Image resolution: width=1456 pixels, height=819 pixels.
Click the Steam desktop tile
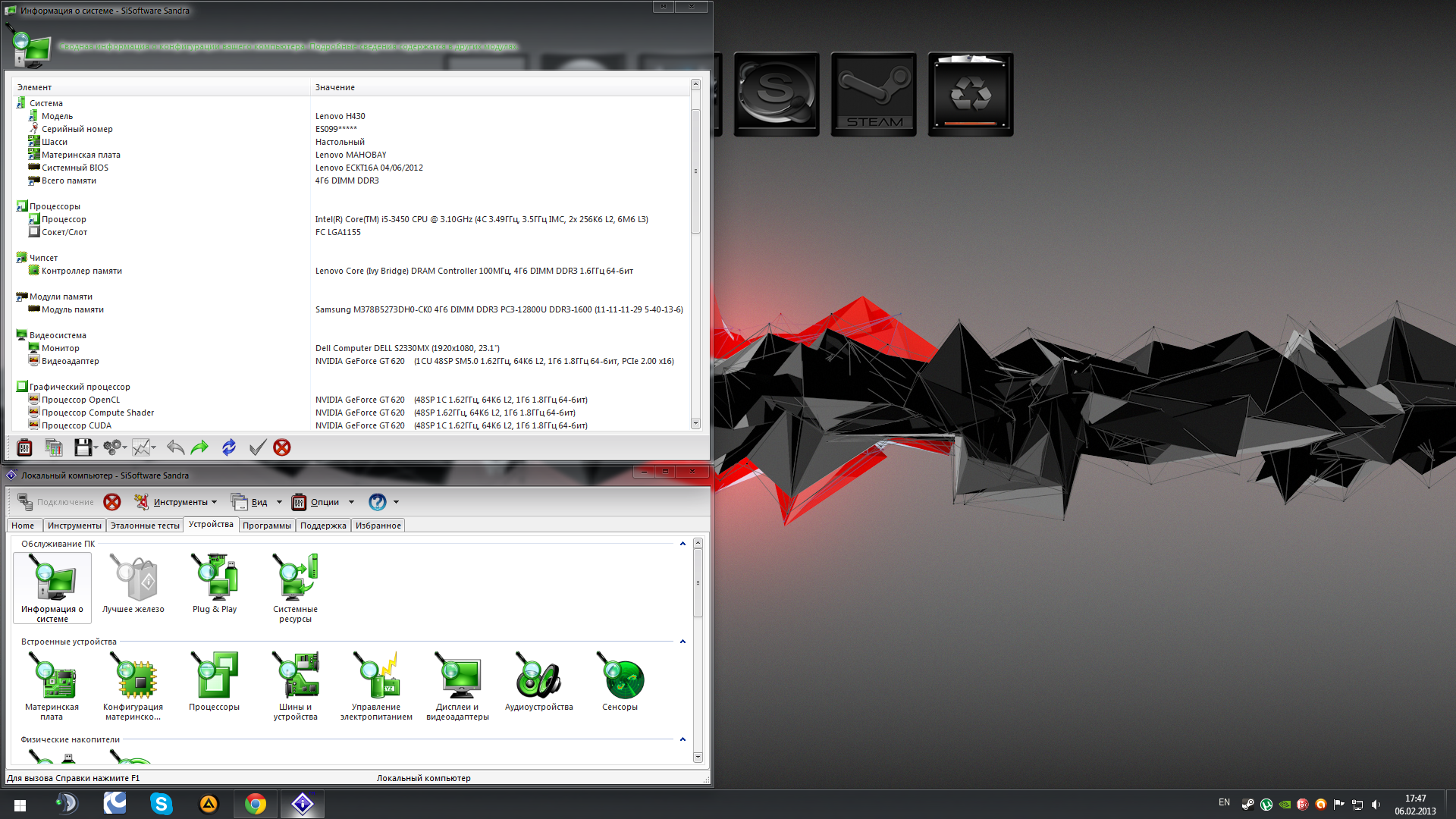pos(874,94)
